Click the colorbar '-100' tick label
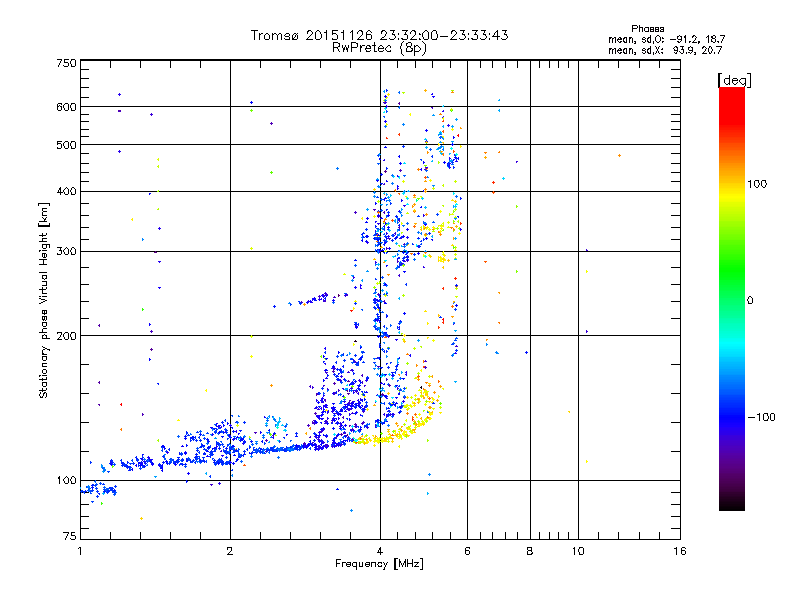800x600 pixels. [761, 417]
